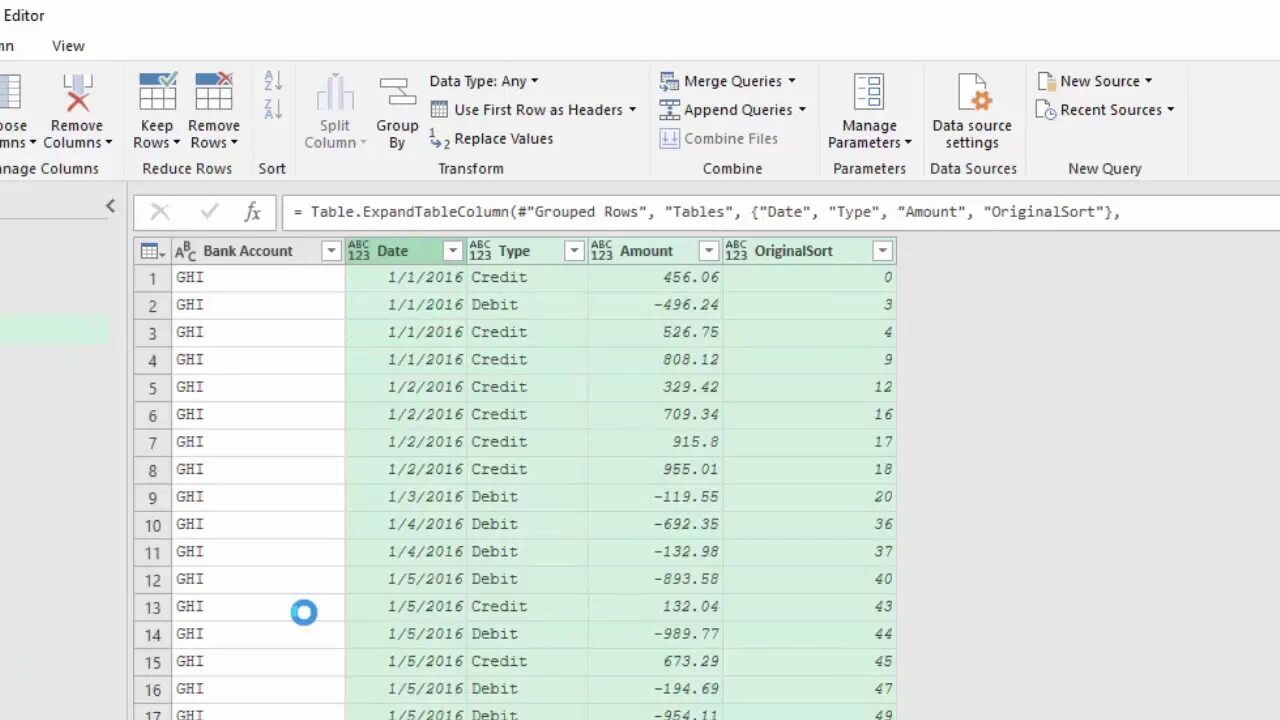Click OriginalSort cell 47
Image resolution: width=1280 pixels, height=720 pixels.
coord(810,689)
